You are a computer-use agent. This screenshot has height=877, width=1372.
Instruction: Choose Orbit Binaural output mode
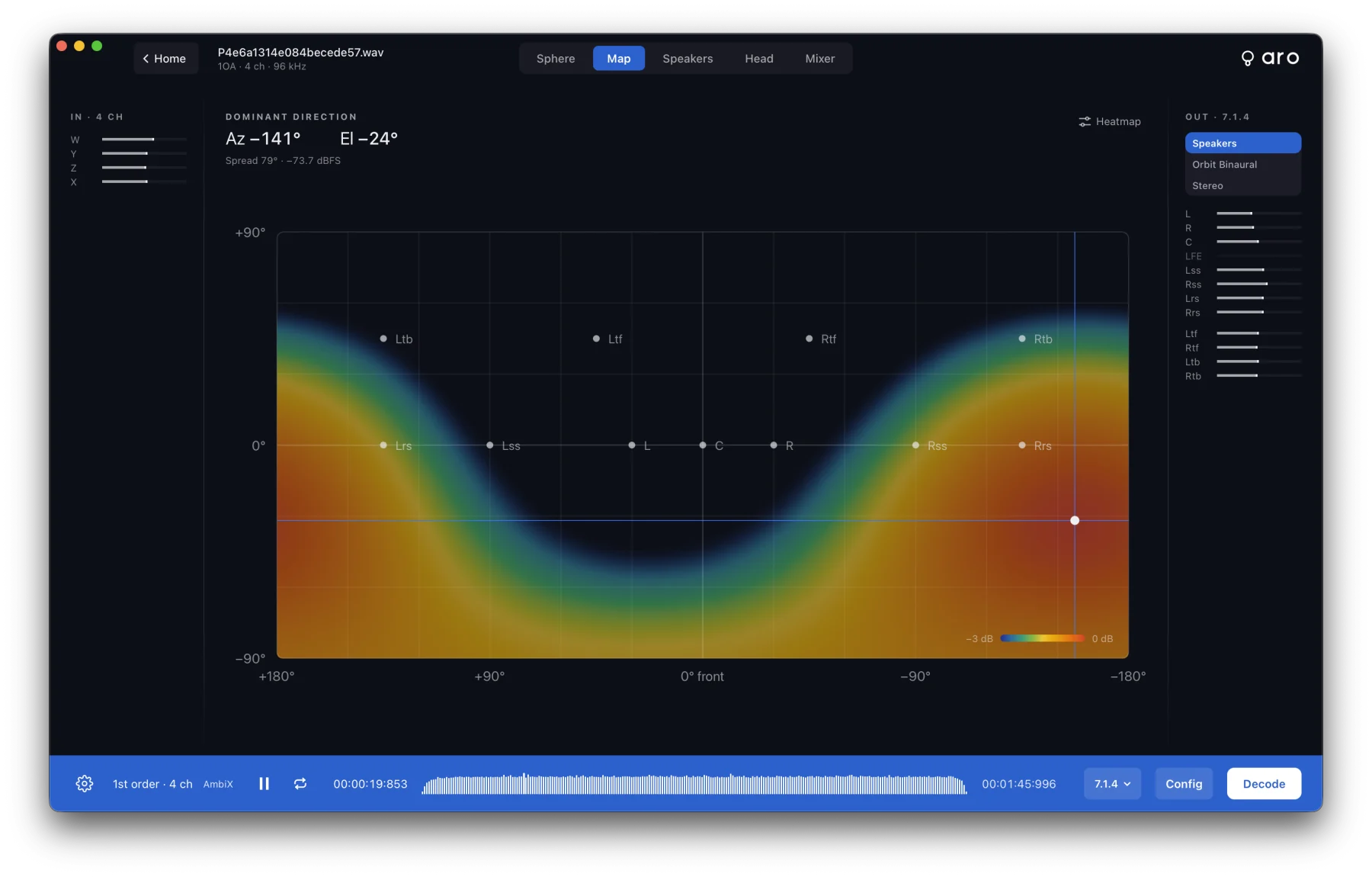[1242, 165]
